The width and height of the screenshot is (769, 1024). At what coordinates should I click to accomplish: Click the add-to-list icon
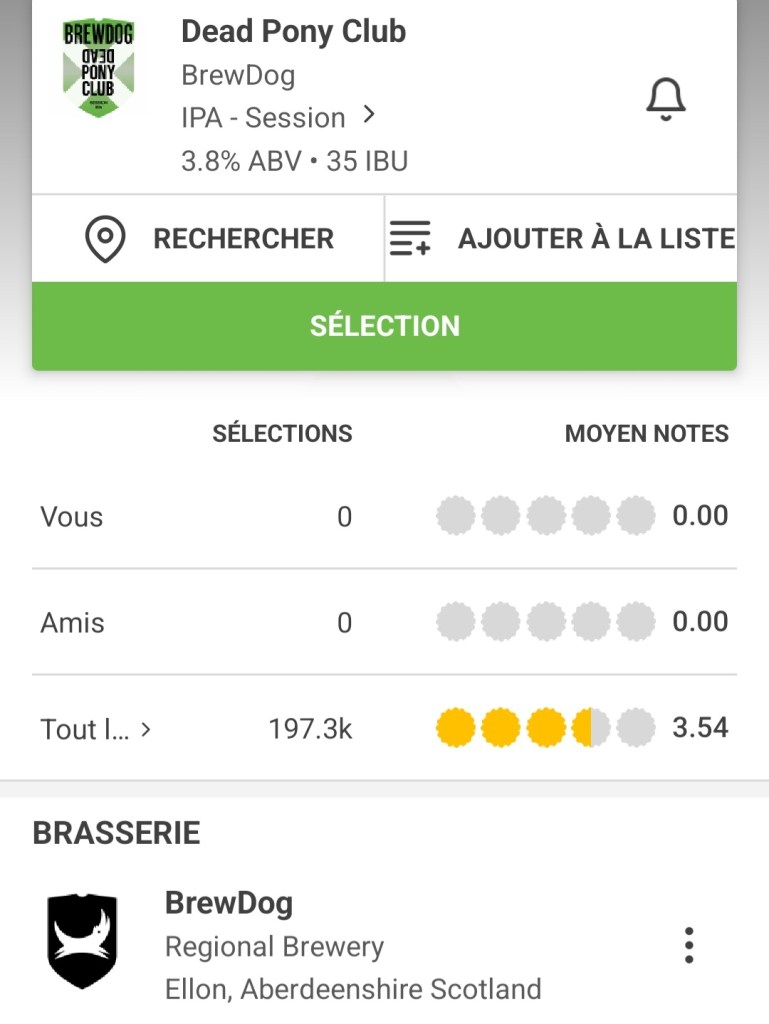click(410, 239)
